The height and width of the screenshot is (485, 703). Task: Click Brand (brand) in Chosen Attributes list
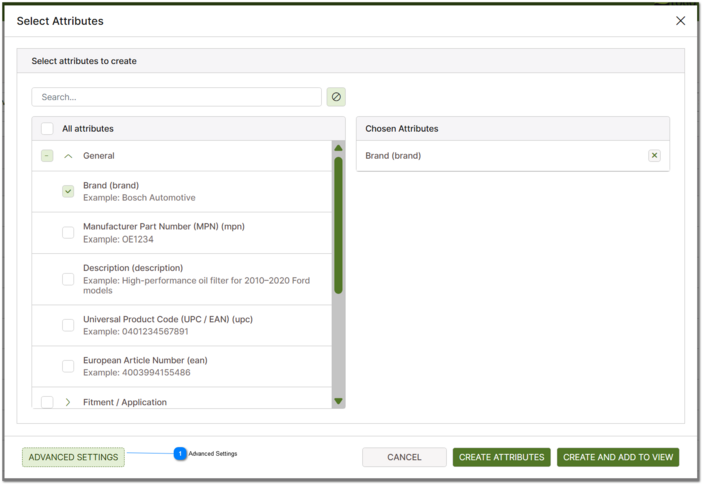pos(393,156)
